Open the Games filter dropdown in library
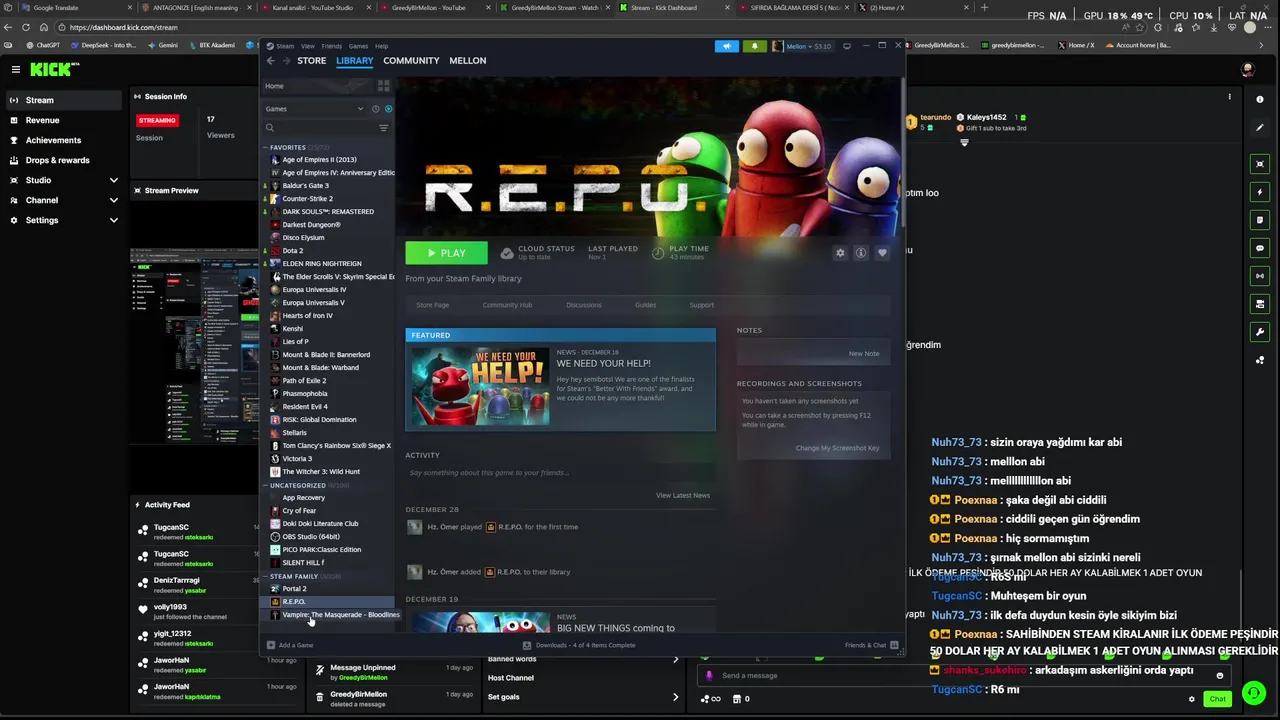1280x720 pixels. pyautogui.click(x=315, y=109)
